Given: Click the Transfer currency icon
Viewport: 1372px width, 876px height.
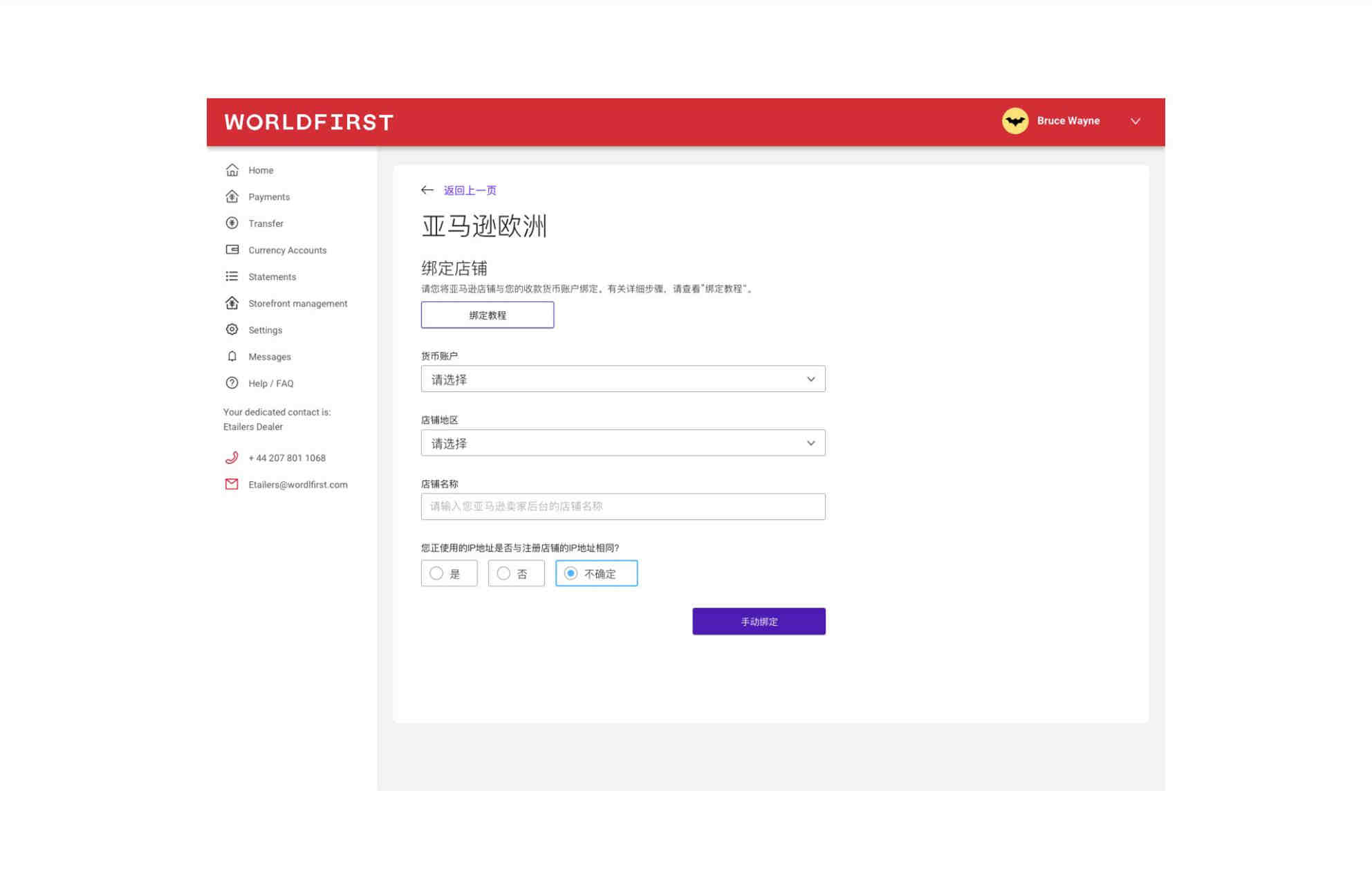Looking at the screenshot, I should (232, 223).
